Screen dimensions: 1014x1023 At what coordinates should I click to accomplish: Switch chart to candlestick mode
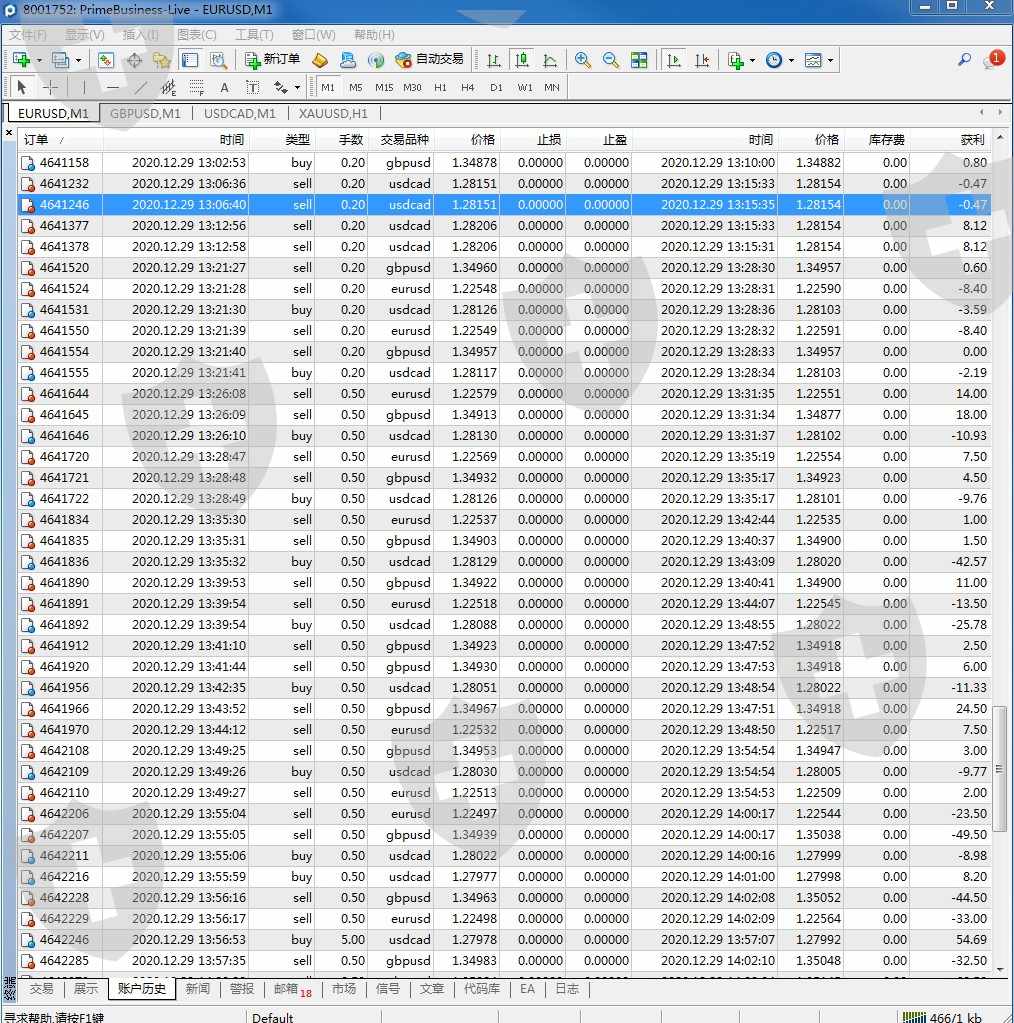[521, 60]
